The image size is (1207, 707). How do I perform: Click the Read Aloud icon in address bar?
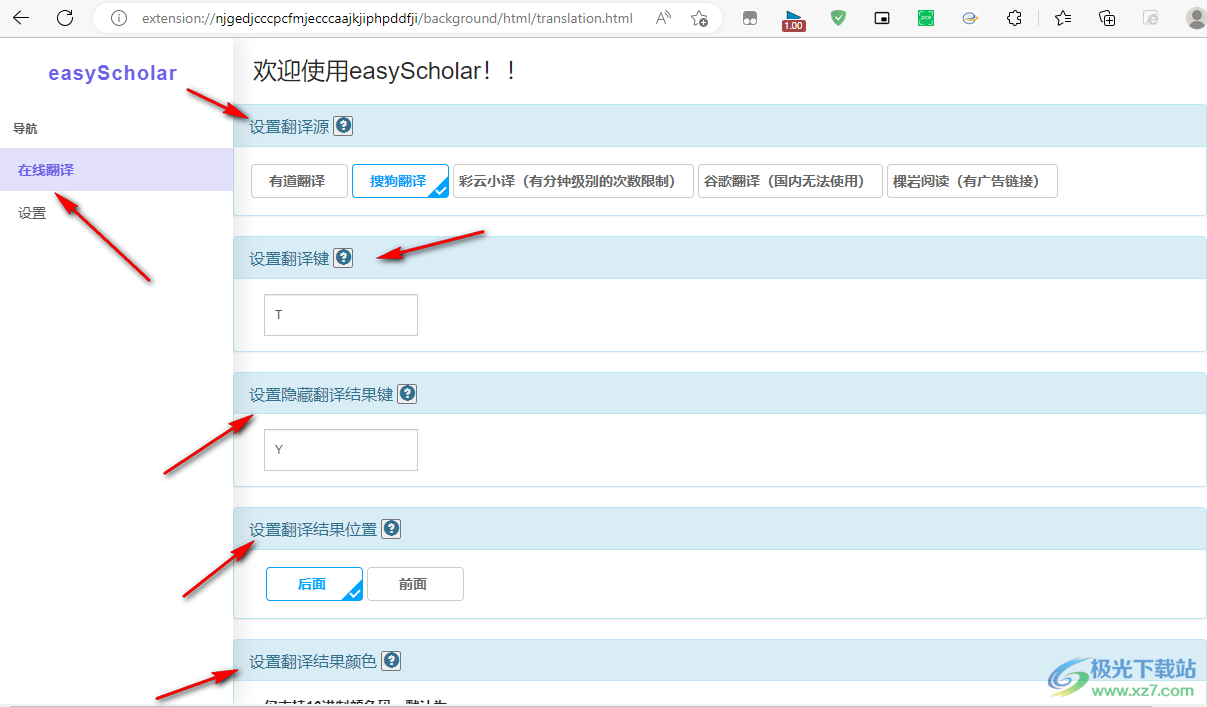coord(664,18)
